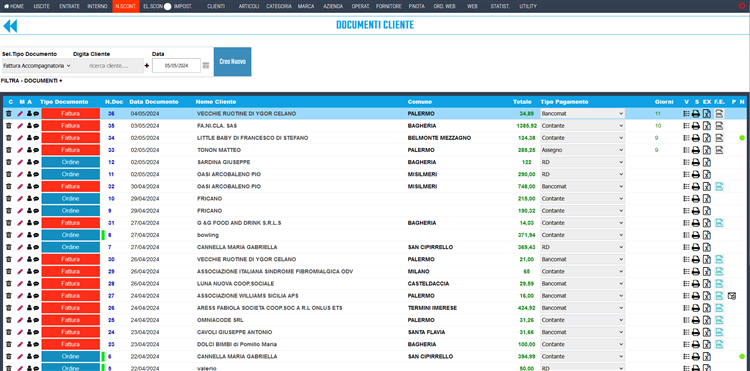Open payment dropdown for document 35
Image resolution: width=750 pixels, height=371 pixels.
[x=582, y=126]
